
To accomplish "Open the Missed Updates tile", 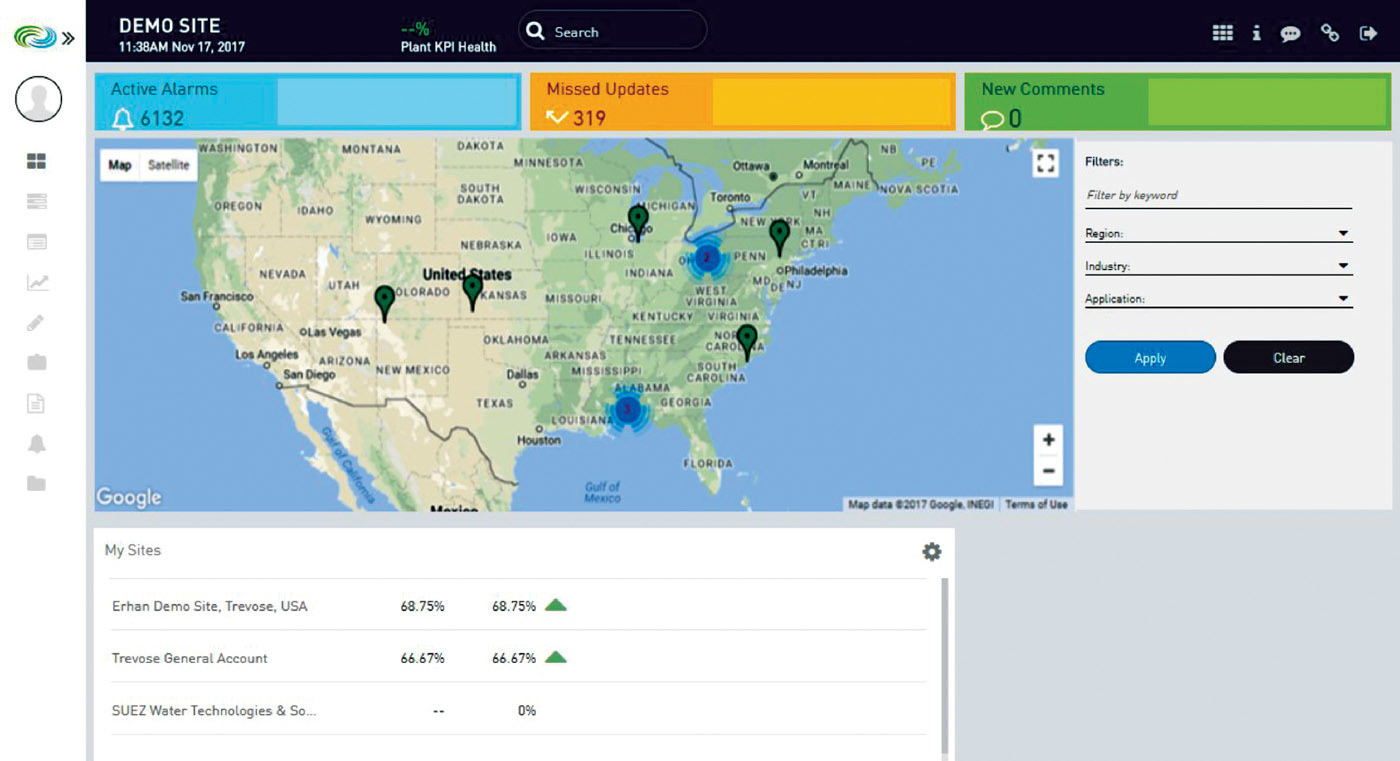I will [x=742, y=102].
